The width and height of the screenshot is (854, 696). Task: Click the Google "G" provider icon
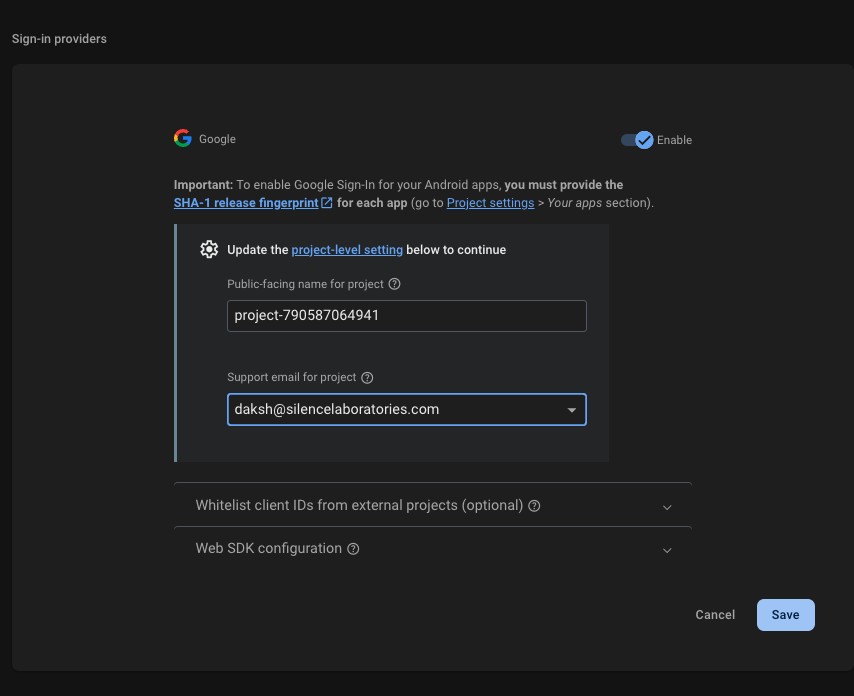(181, 138)
